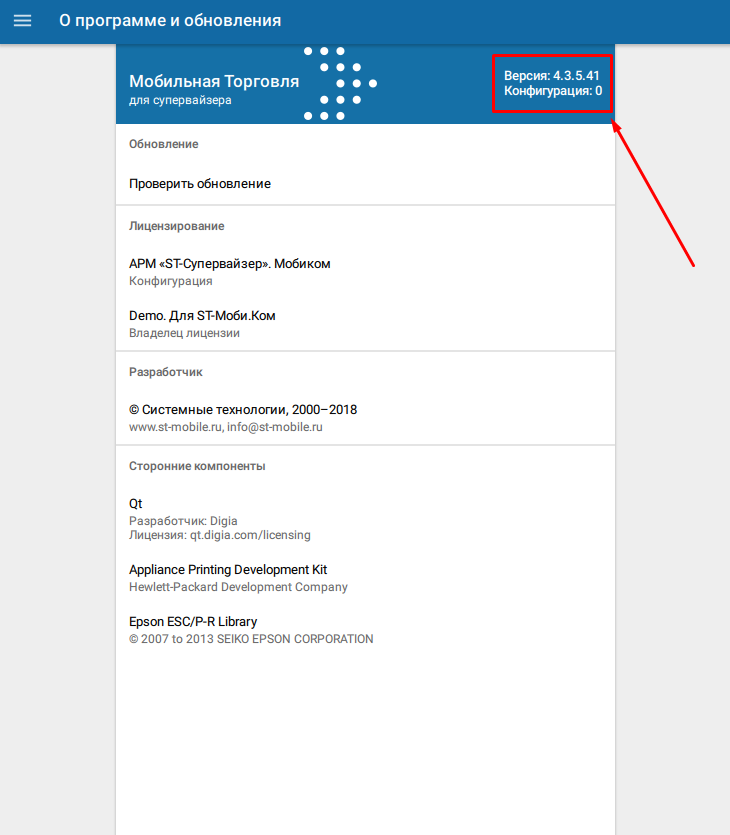Click the 'Сторонние компоненты' section header
The image size is (730, 835).
(197, 466)
